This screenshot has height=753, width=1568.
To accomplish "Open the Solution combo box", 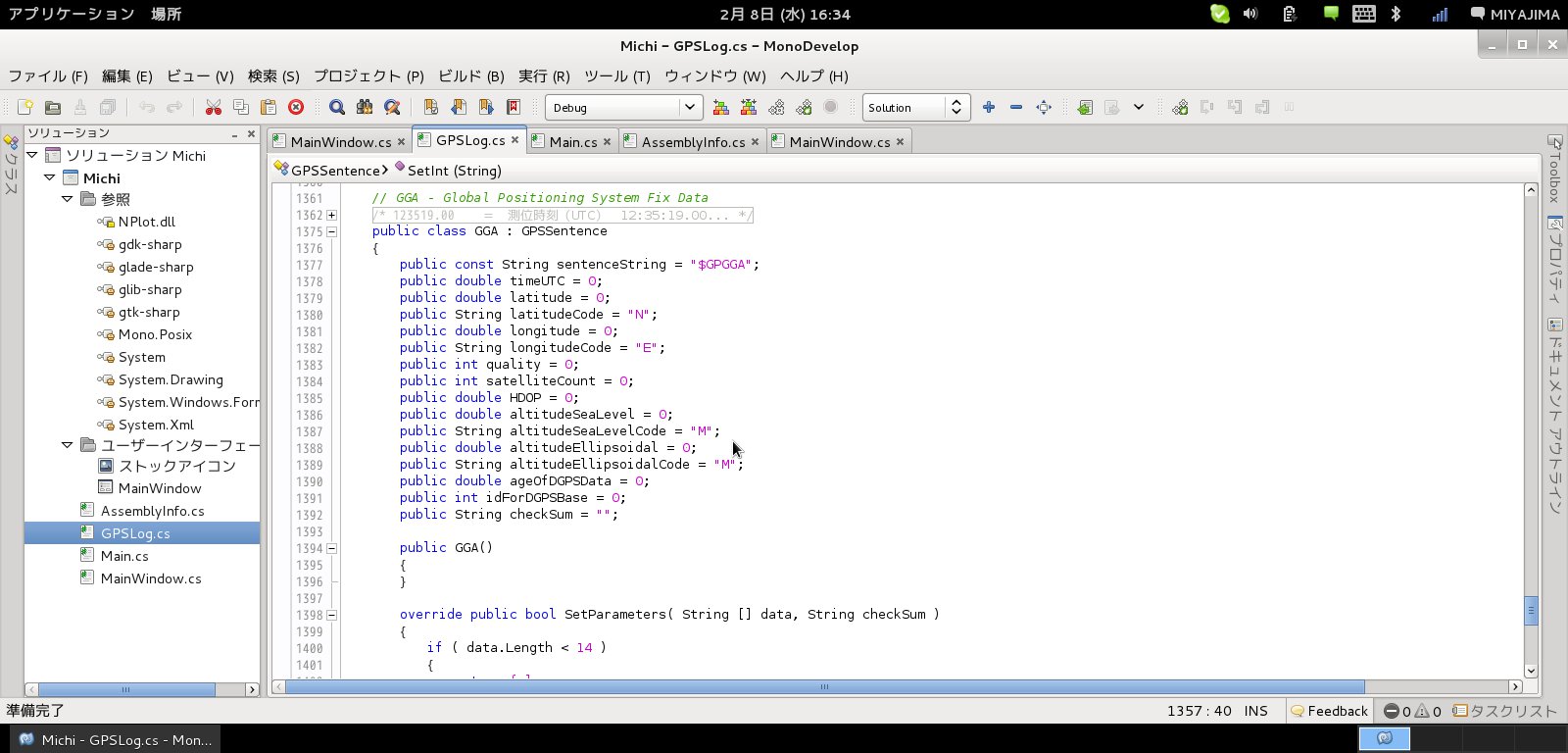I will [x=916, y=107].
